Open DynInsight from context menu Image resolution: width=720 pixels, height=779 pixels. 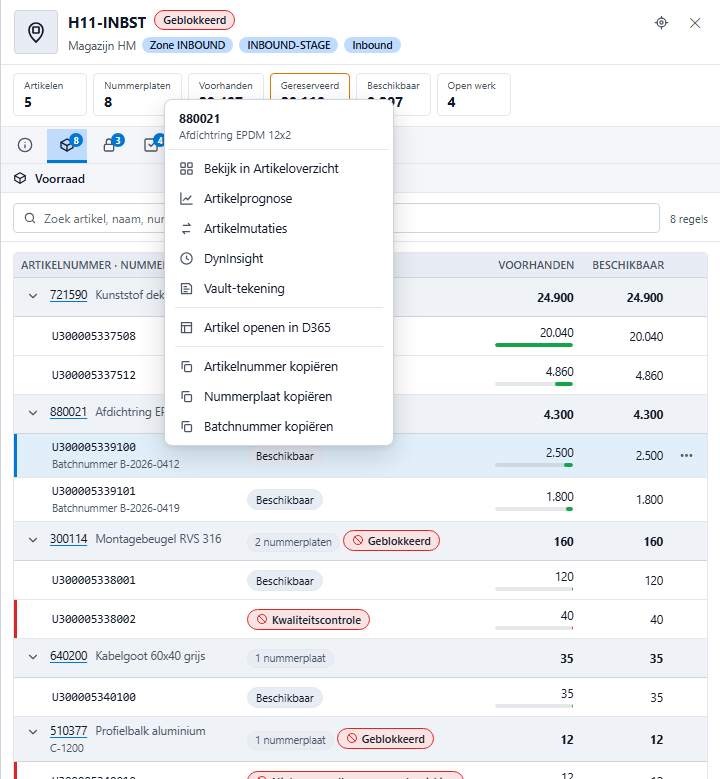pos(279,259)
